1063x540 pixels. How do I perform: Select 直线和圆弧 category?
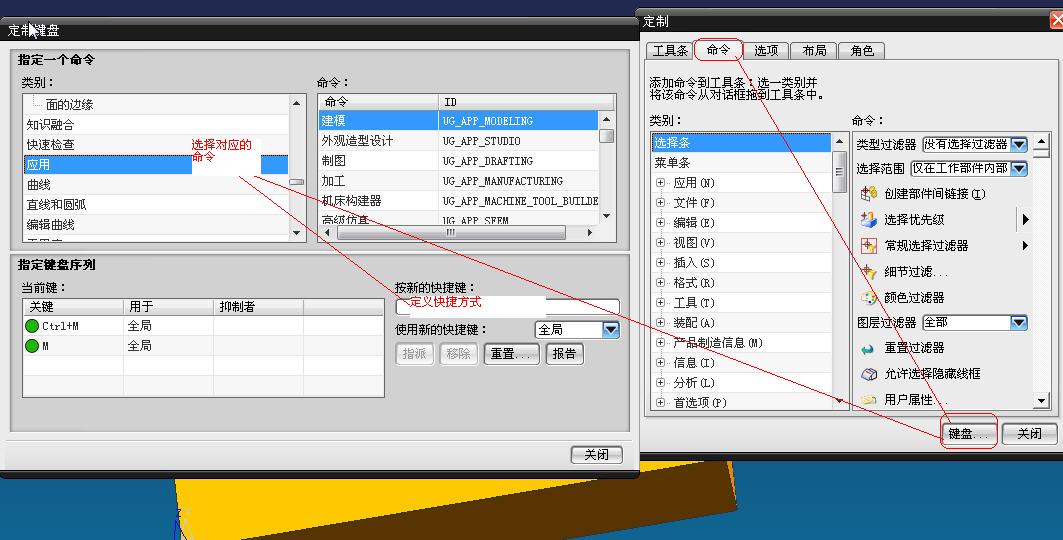click(156, 205)
